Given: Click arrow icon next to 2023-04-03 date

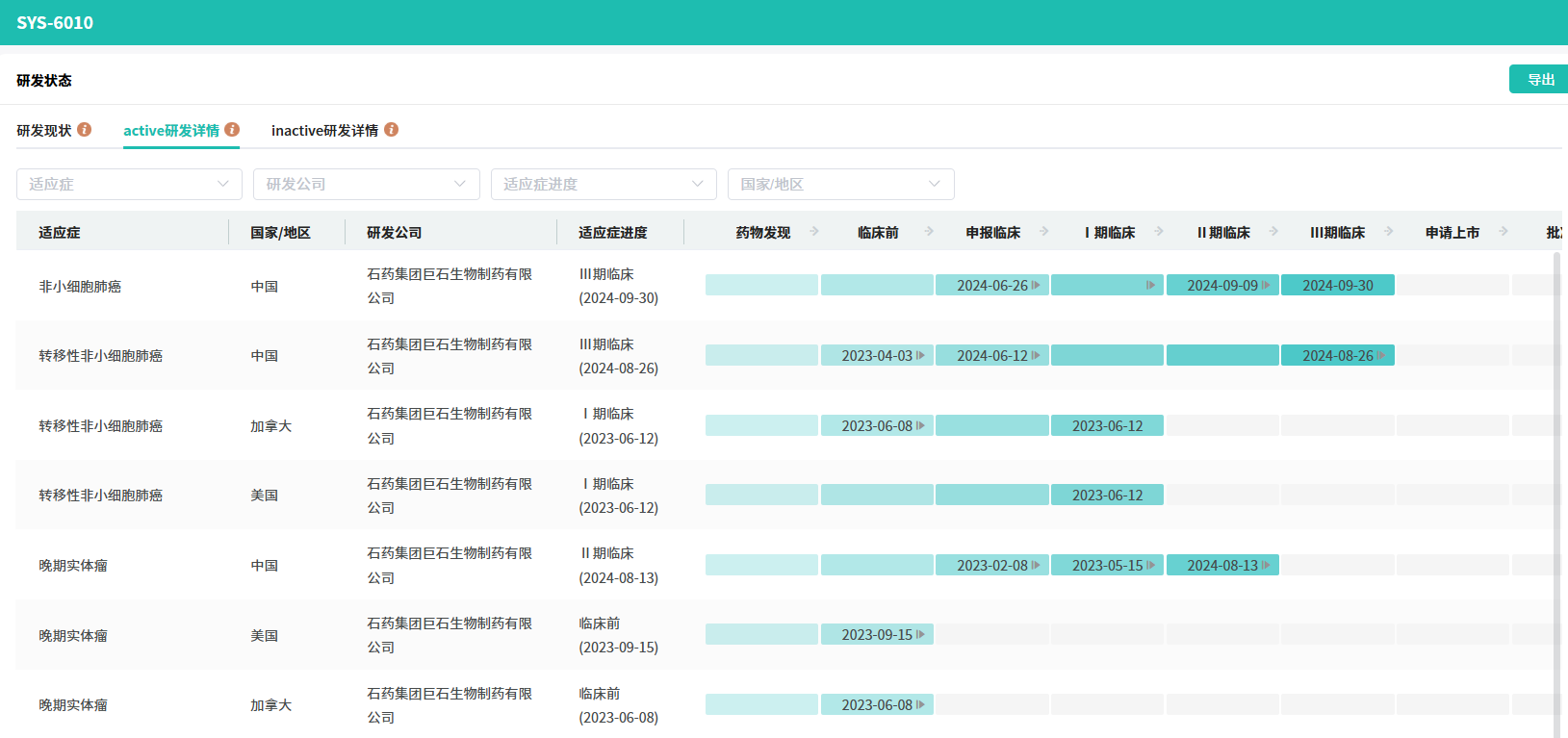Looking at the screenshot, I should [920, 356].
